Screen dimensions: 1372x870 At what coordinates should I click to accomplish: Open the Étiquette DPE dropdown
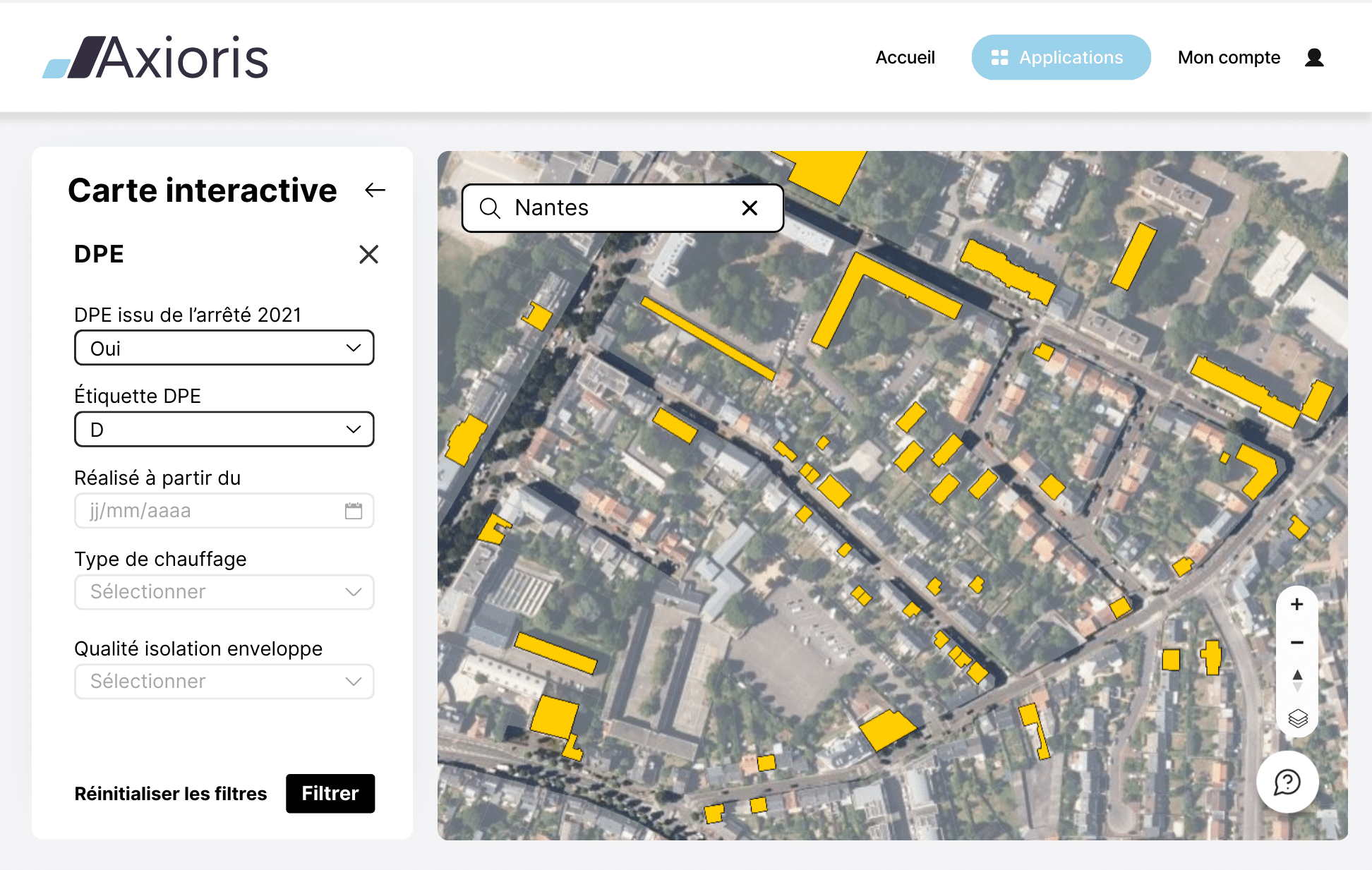click(224, 429)
